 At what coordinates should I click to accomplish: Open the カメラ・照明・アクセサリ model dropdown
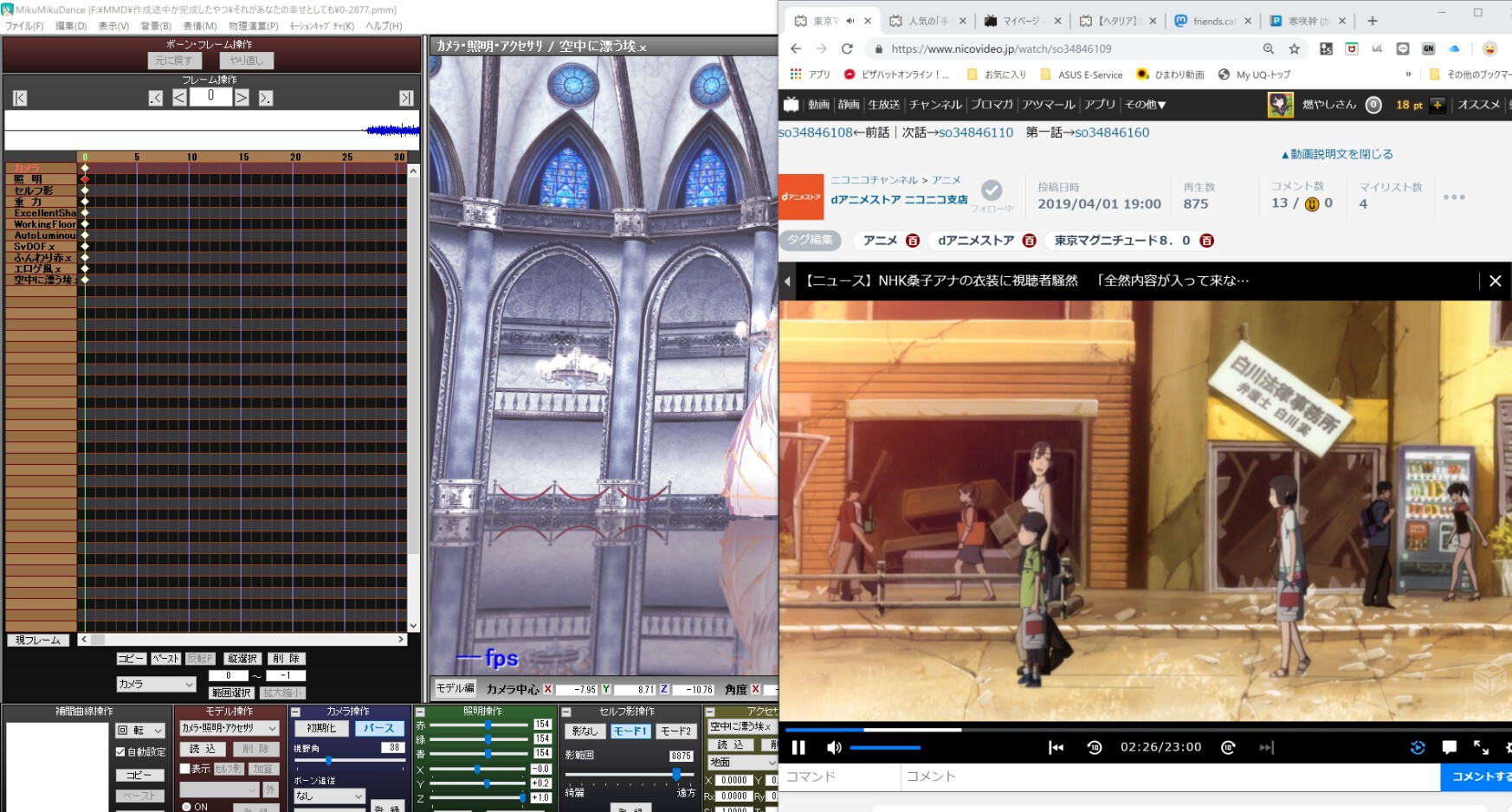[229, 728]
